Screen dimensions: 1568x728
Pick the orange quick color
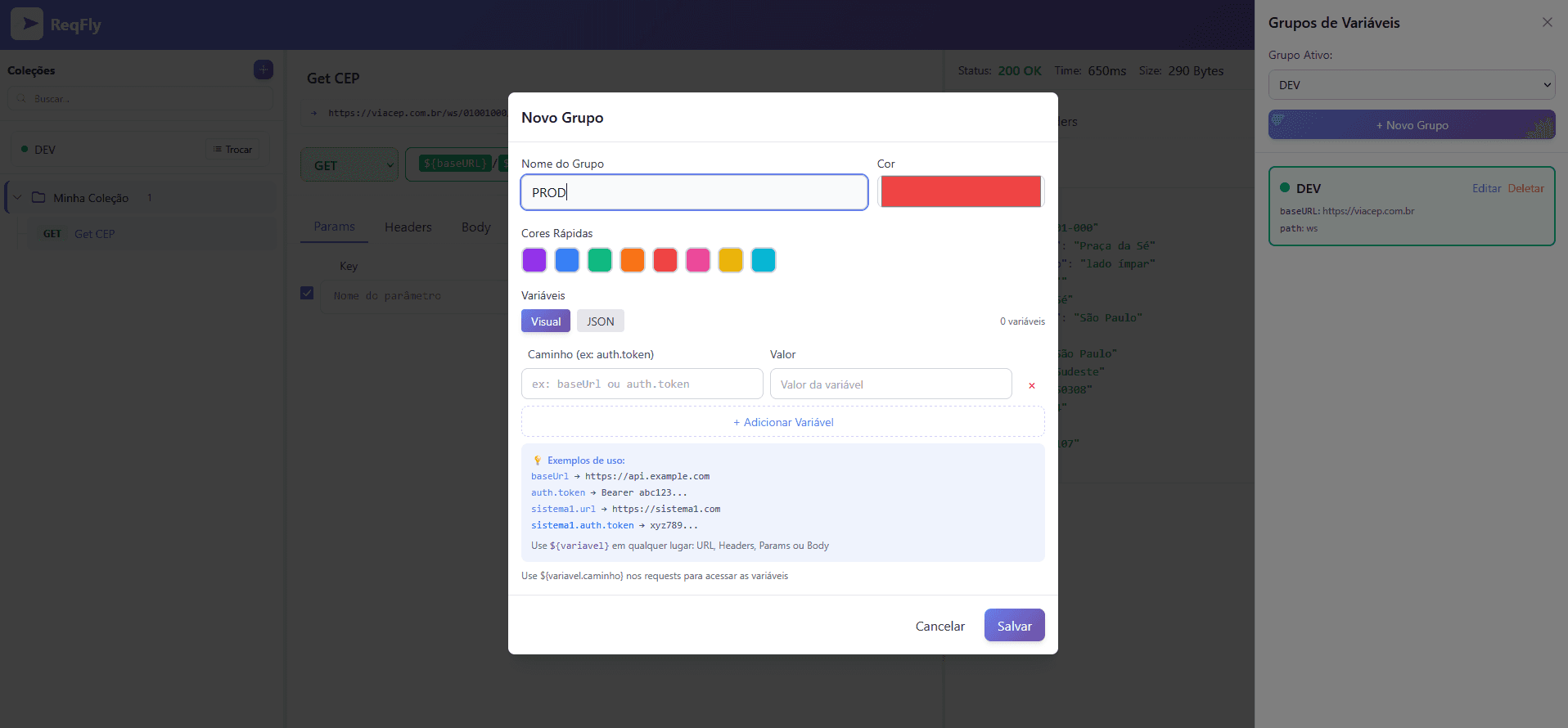pyautogui.click(x=633, y=260)
